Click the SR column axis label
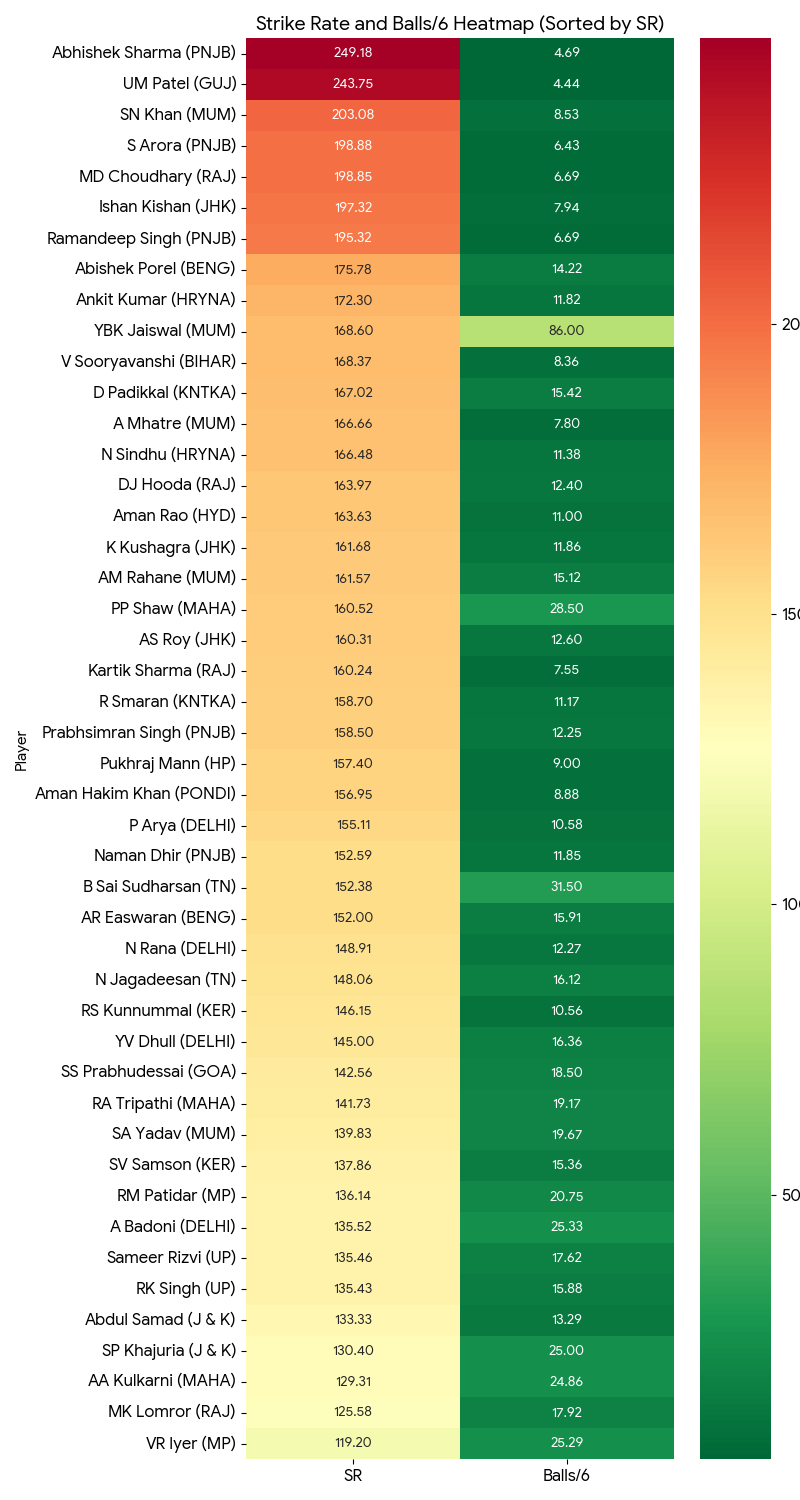The image size is (800, 1500). pos(353,1475)
